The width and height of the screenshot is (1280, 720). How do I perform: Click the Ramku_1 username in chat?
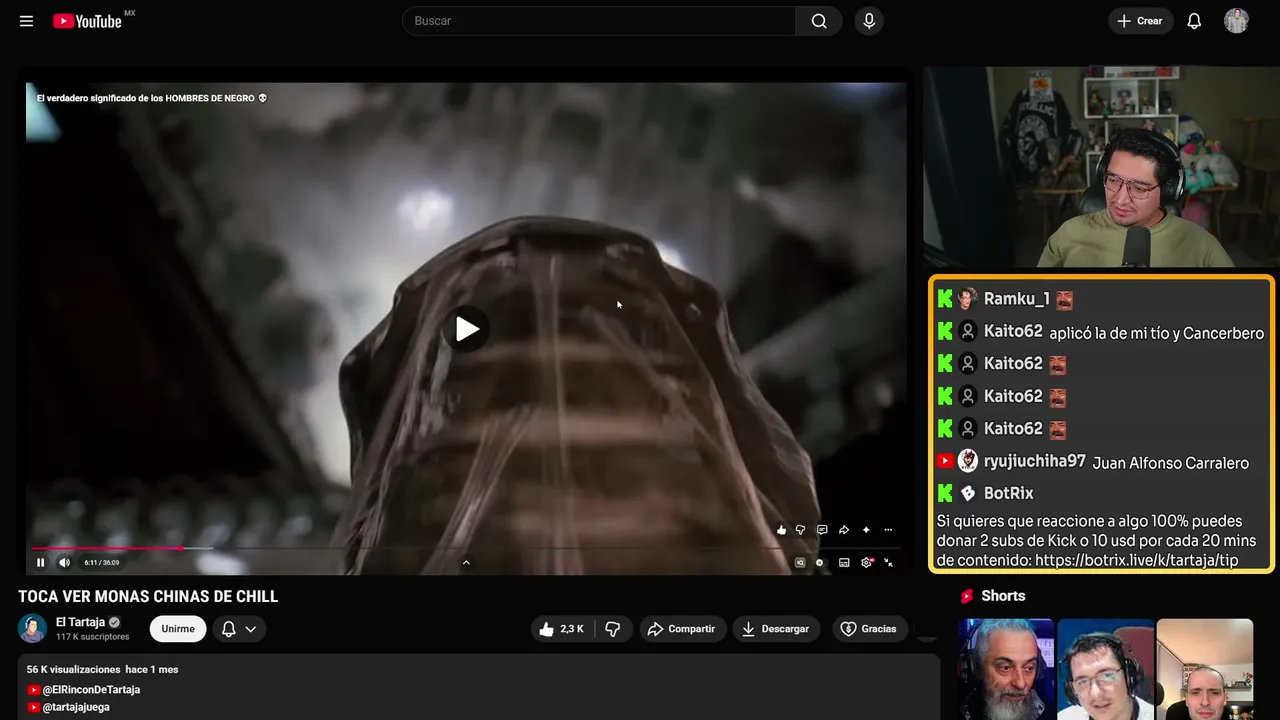1016,299
